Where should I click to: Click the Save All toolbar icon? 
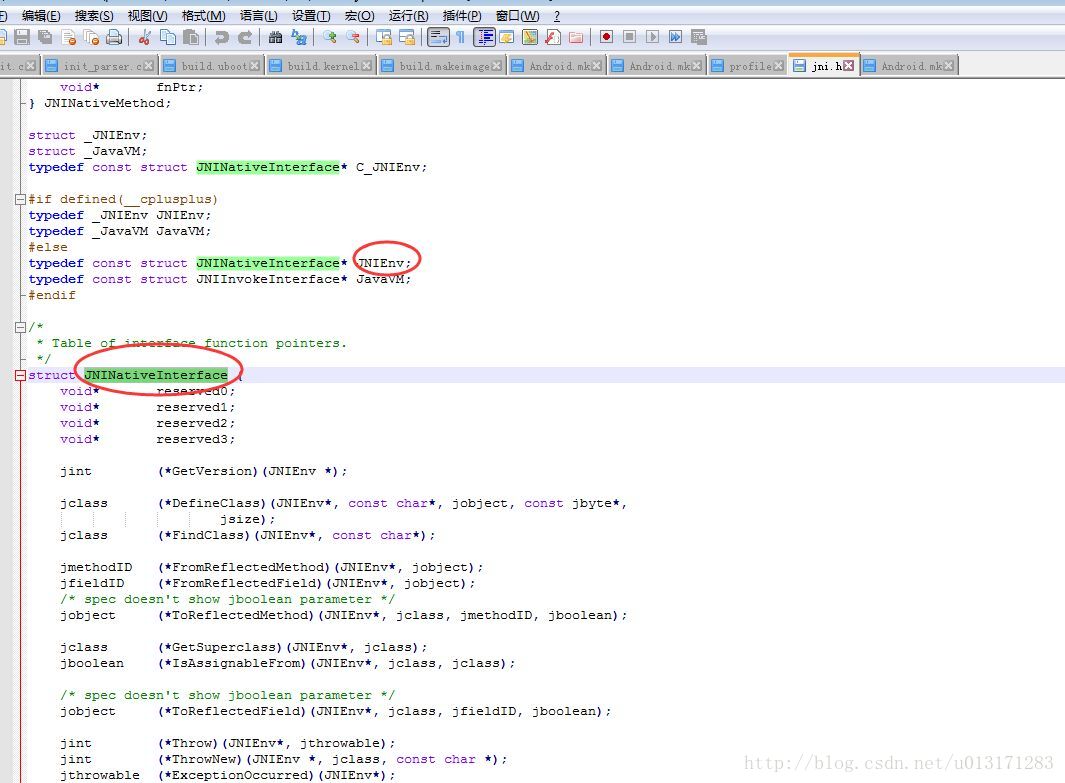coord(45,37)
